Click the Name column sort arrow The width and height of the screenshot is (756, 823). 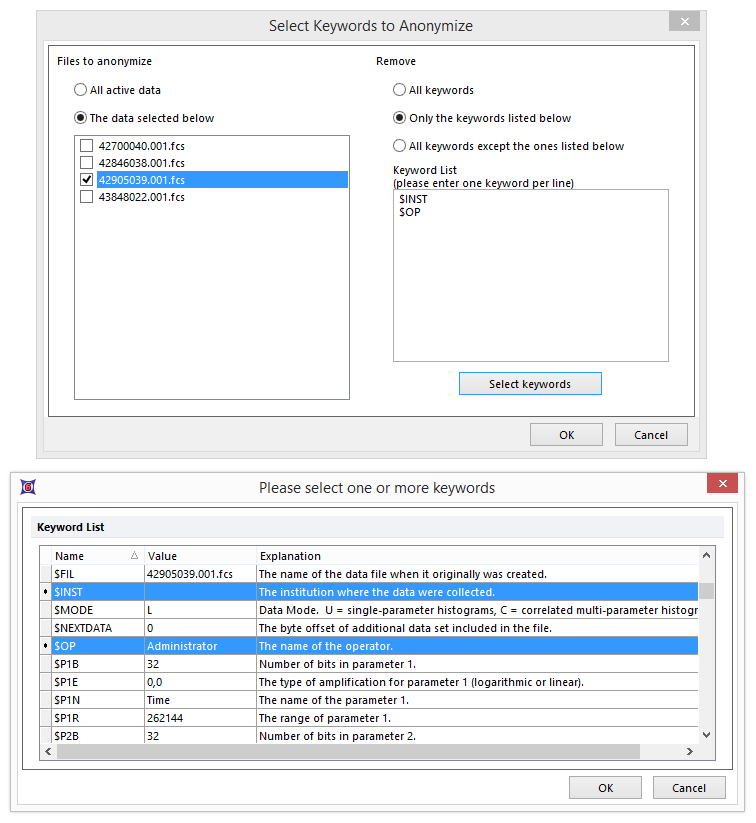(135, 556)
